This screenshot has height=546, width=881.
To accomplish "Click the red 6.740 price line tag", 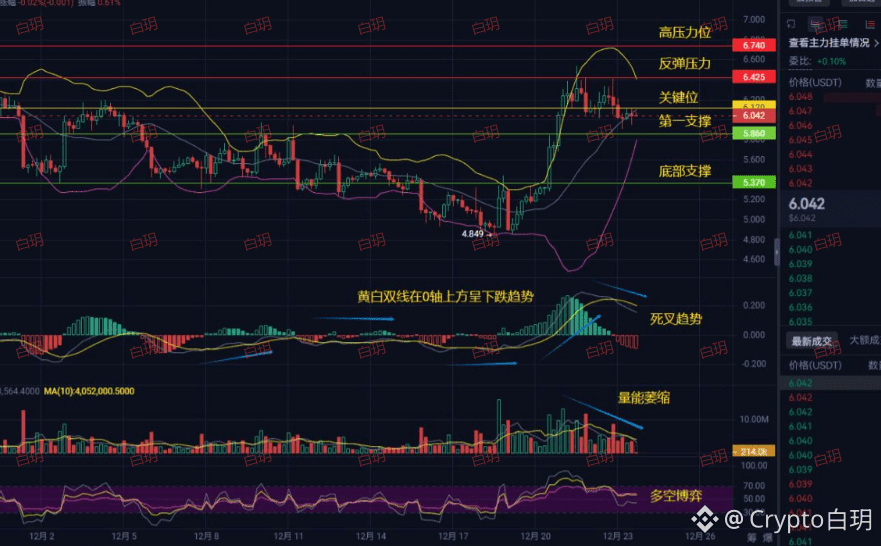I will point(754,46).
